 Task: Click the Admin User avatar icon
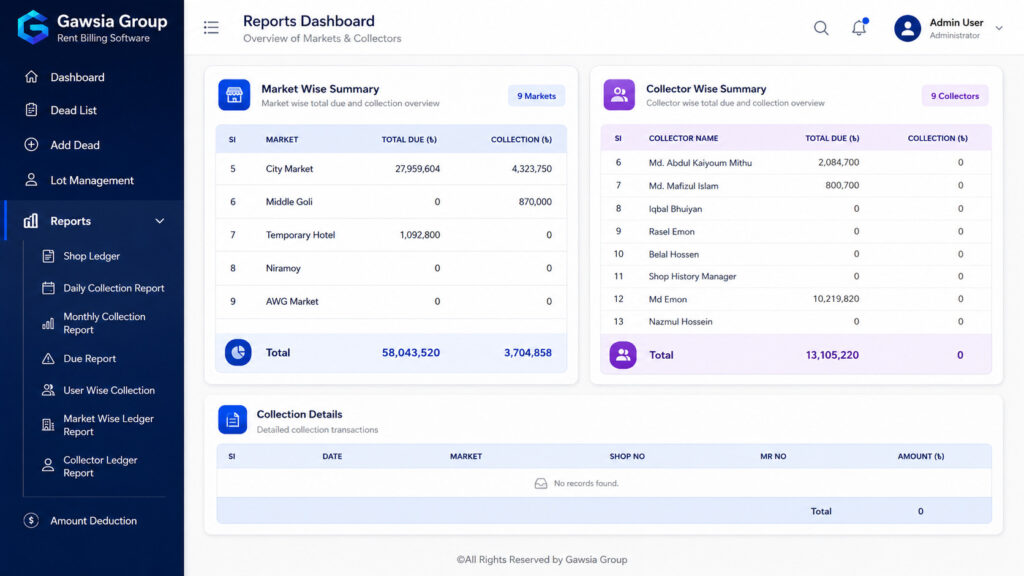pos(907,28)
